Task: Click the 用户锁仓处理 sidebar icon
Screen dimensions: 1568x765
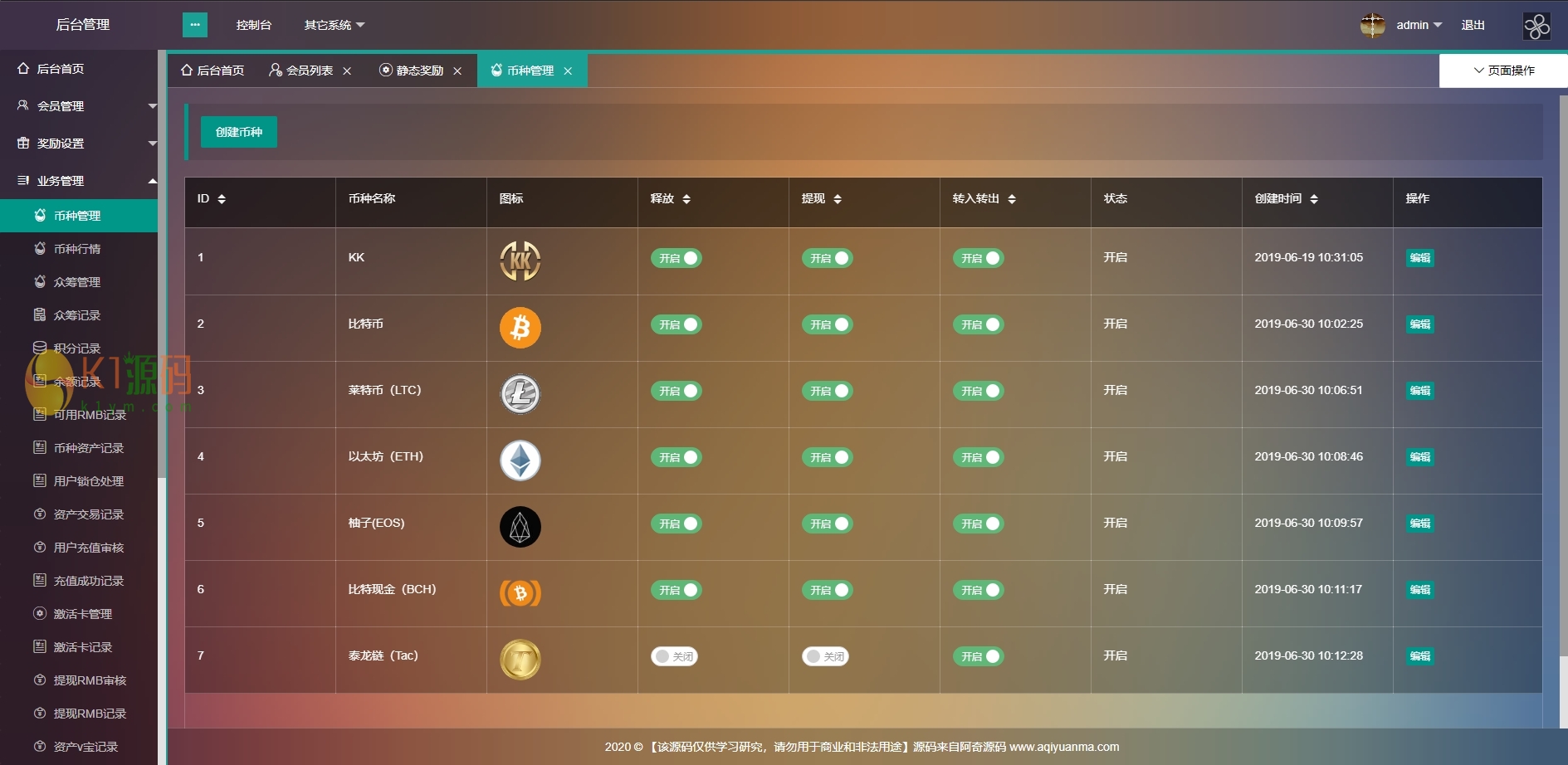Action: [x=40, y=480]
